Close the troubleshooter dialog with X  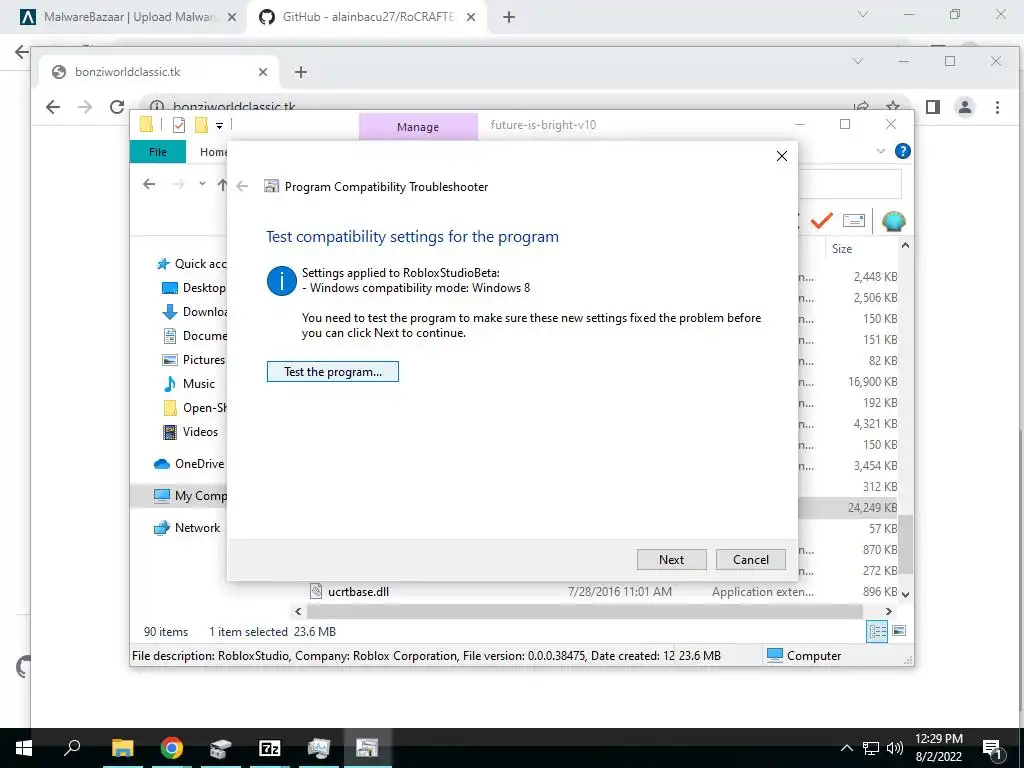pyautogui.click(x=782, y=156)
